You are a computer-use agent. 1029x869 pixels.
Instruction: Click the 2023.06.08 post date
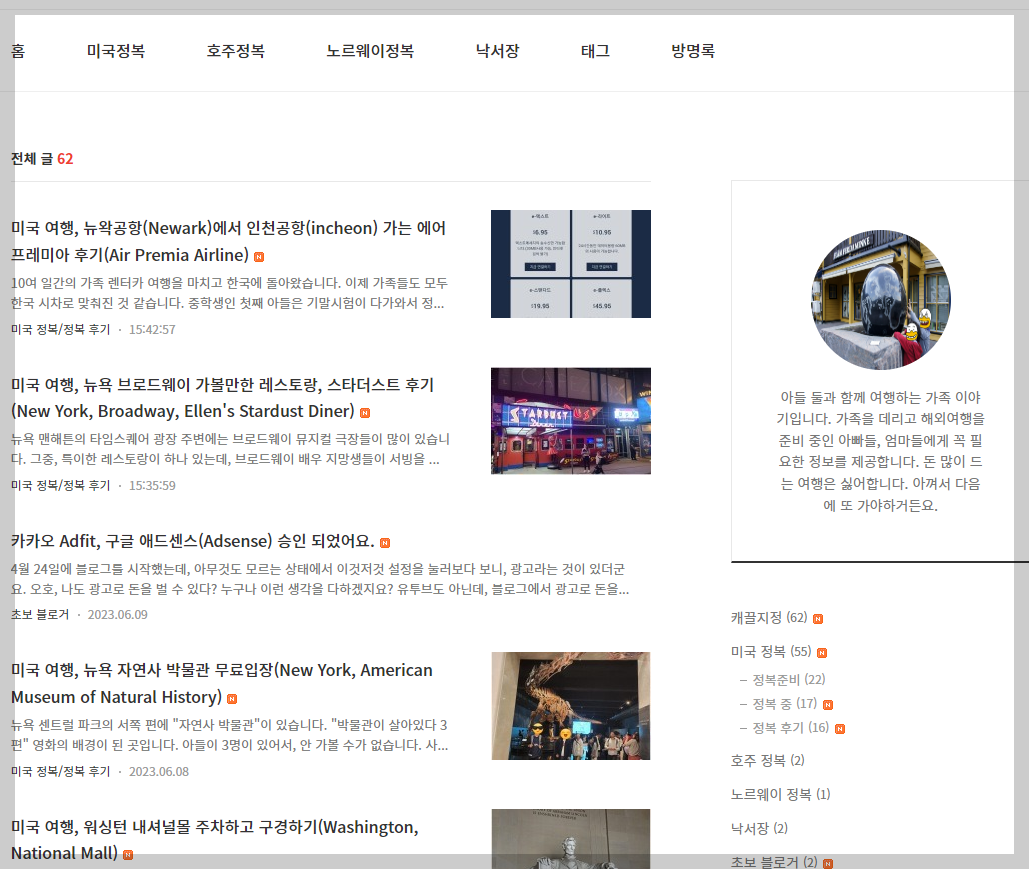tap(159, 772)
